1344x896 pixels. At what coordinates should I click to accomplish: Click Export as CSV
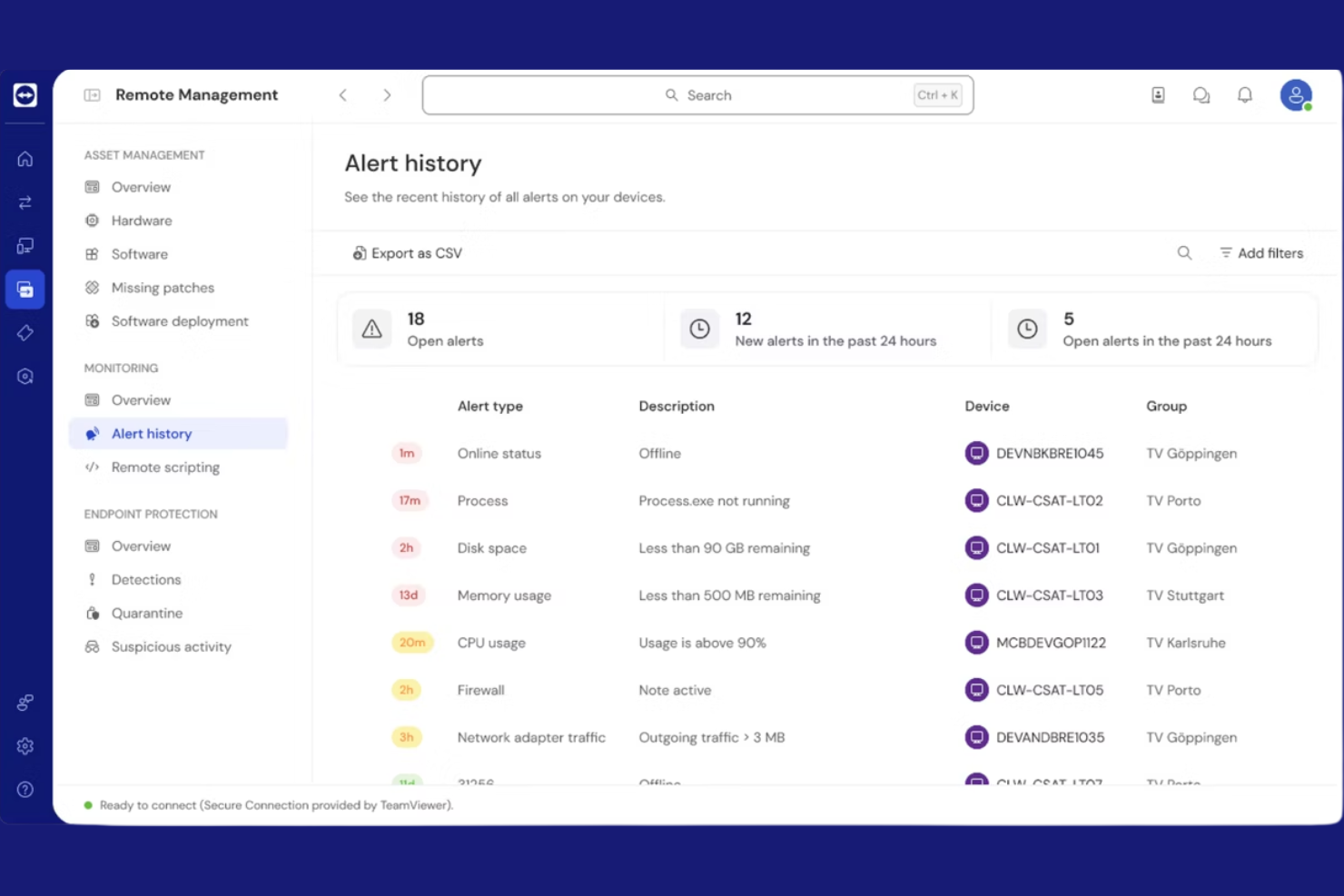408,253
